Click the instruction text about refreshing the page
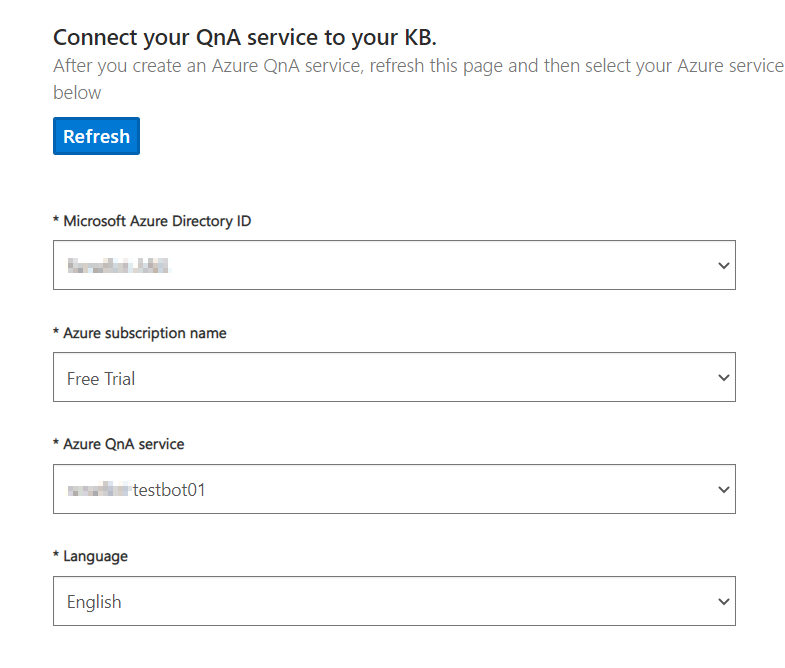 click(419, 79)
